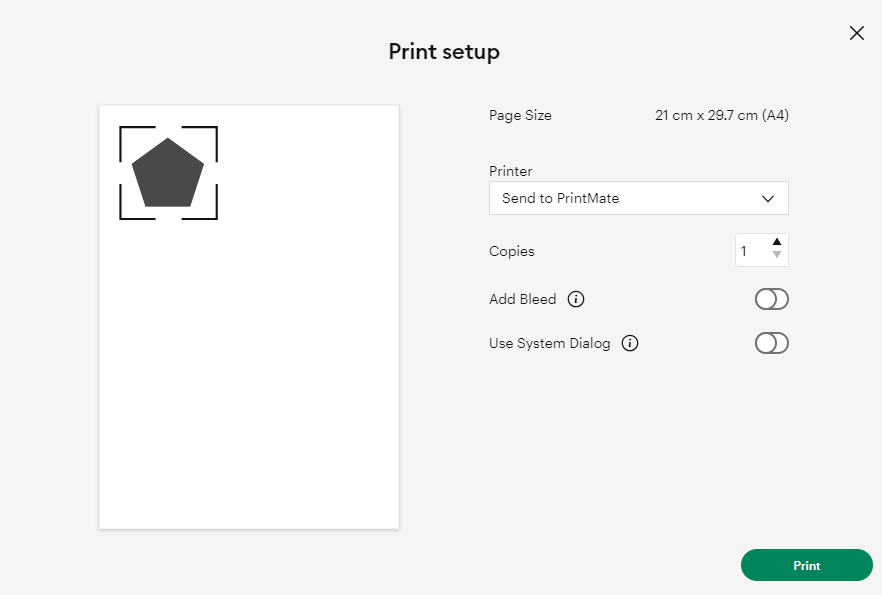This screenshot has width=882, height=595.
Task: Open the Printer dropdown list
Action: coord(638,198)
